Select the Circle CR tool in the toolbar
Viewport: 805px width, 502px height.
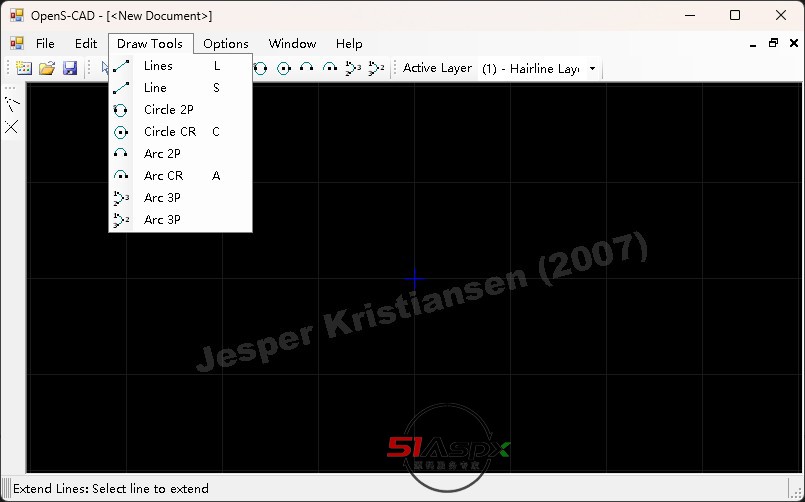[284, 68]
